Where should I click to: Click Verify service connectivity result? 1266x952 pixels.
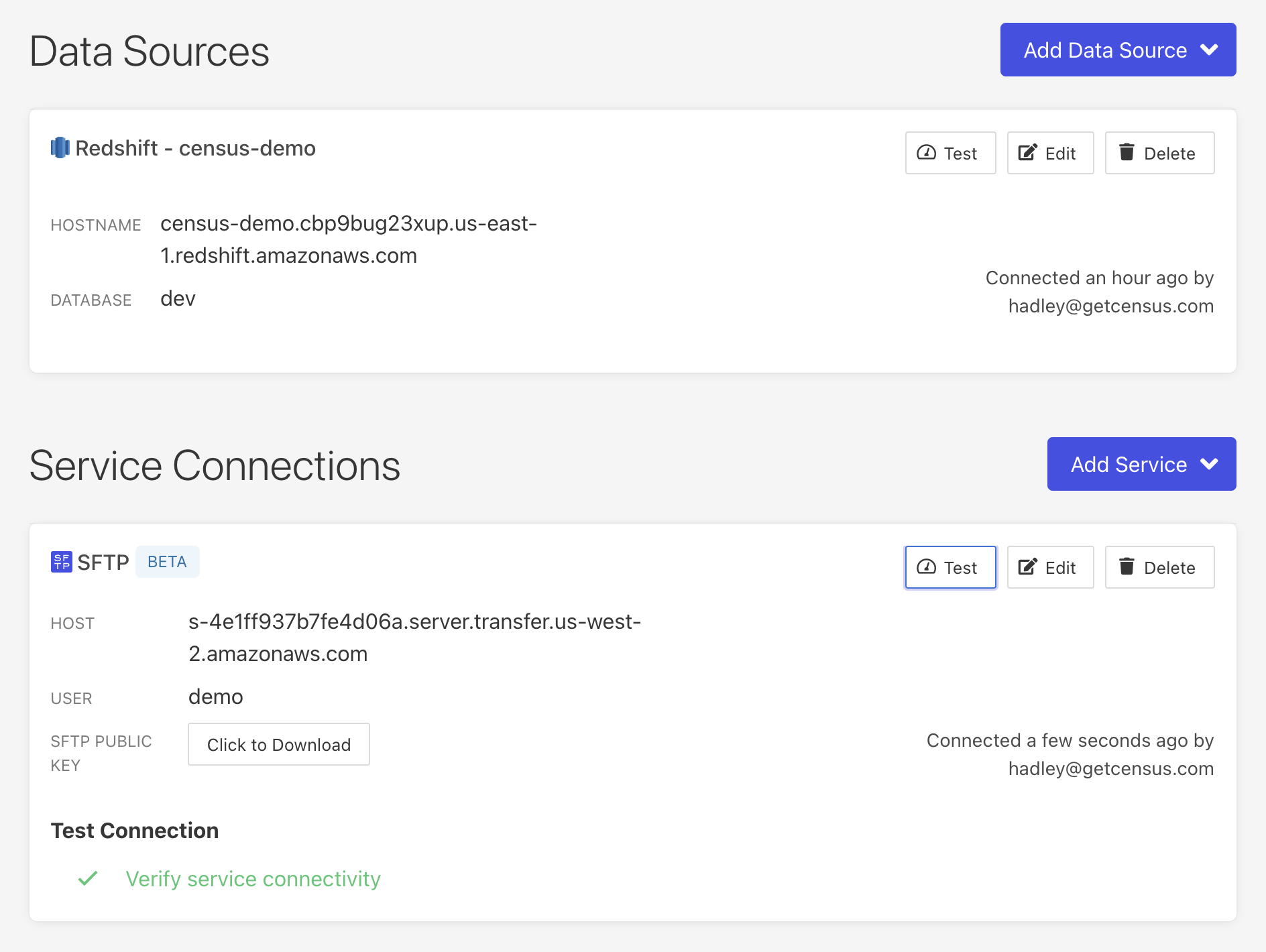click(253, 879)
